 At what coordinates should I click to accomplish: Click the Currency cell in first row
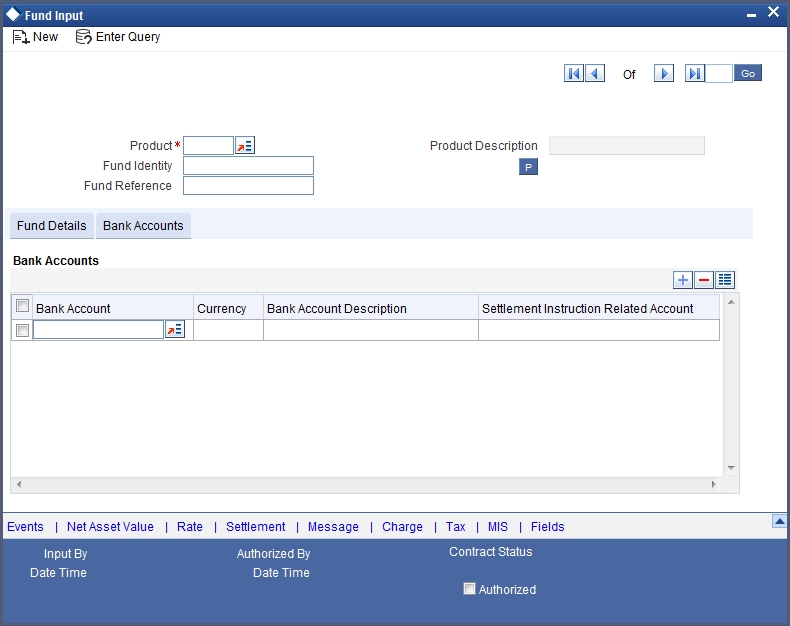tap(228, 330)
